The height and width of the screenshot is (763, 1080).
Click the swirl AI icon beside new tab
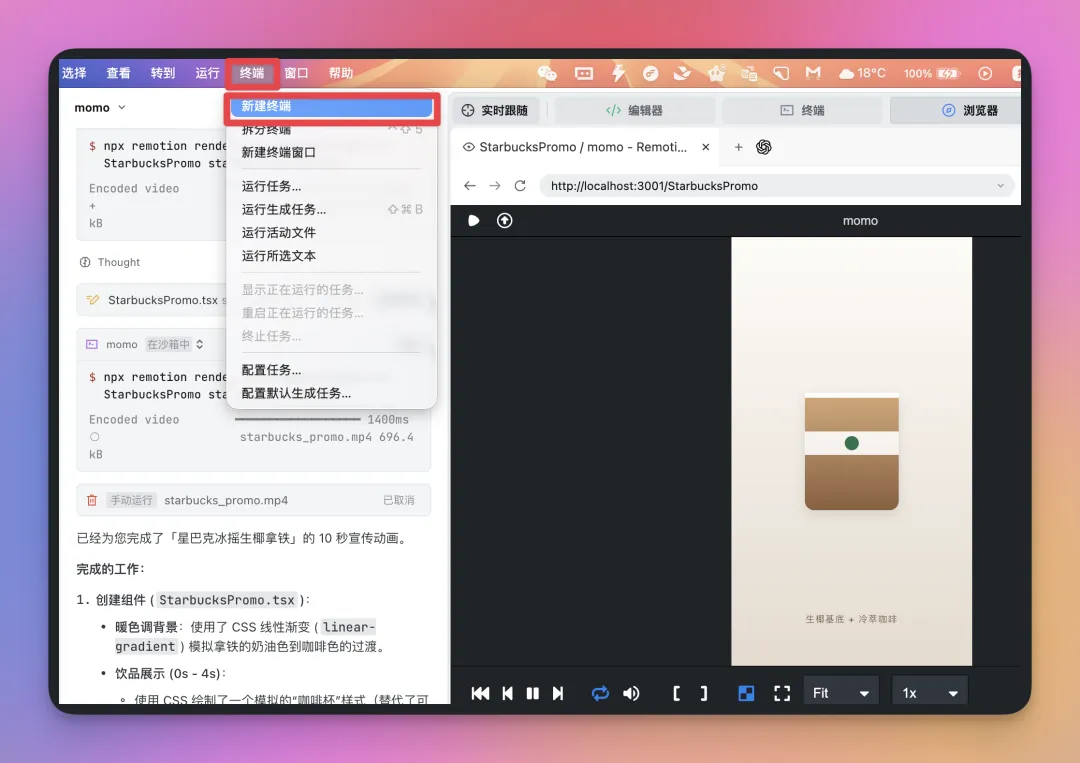pyautogui.click(x=763, y=147)
